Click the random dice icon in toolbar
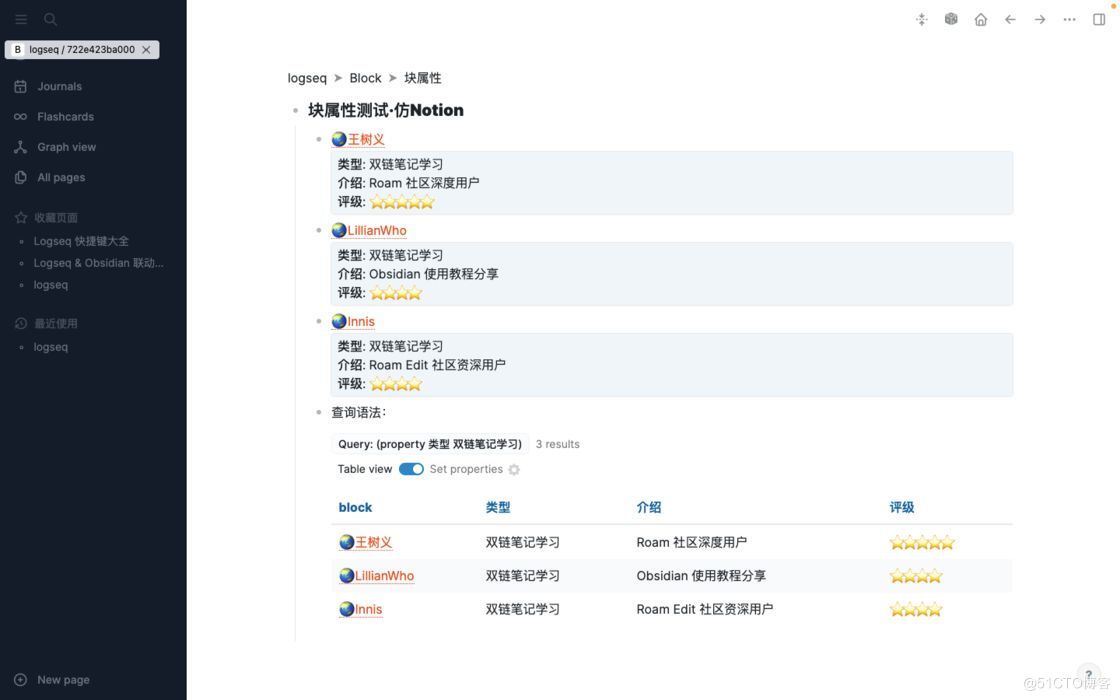This screenshot has width=1120, height=700. tap(951, 19)
